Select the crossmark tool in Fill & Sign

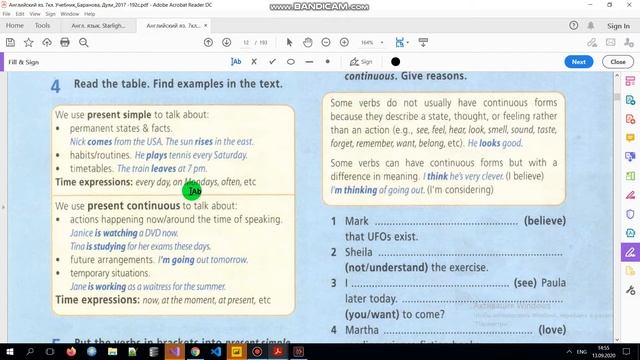pos(254,62)
